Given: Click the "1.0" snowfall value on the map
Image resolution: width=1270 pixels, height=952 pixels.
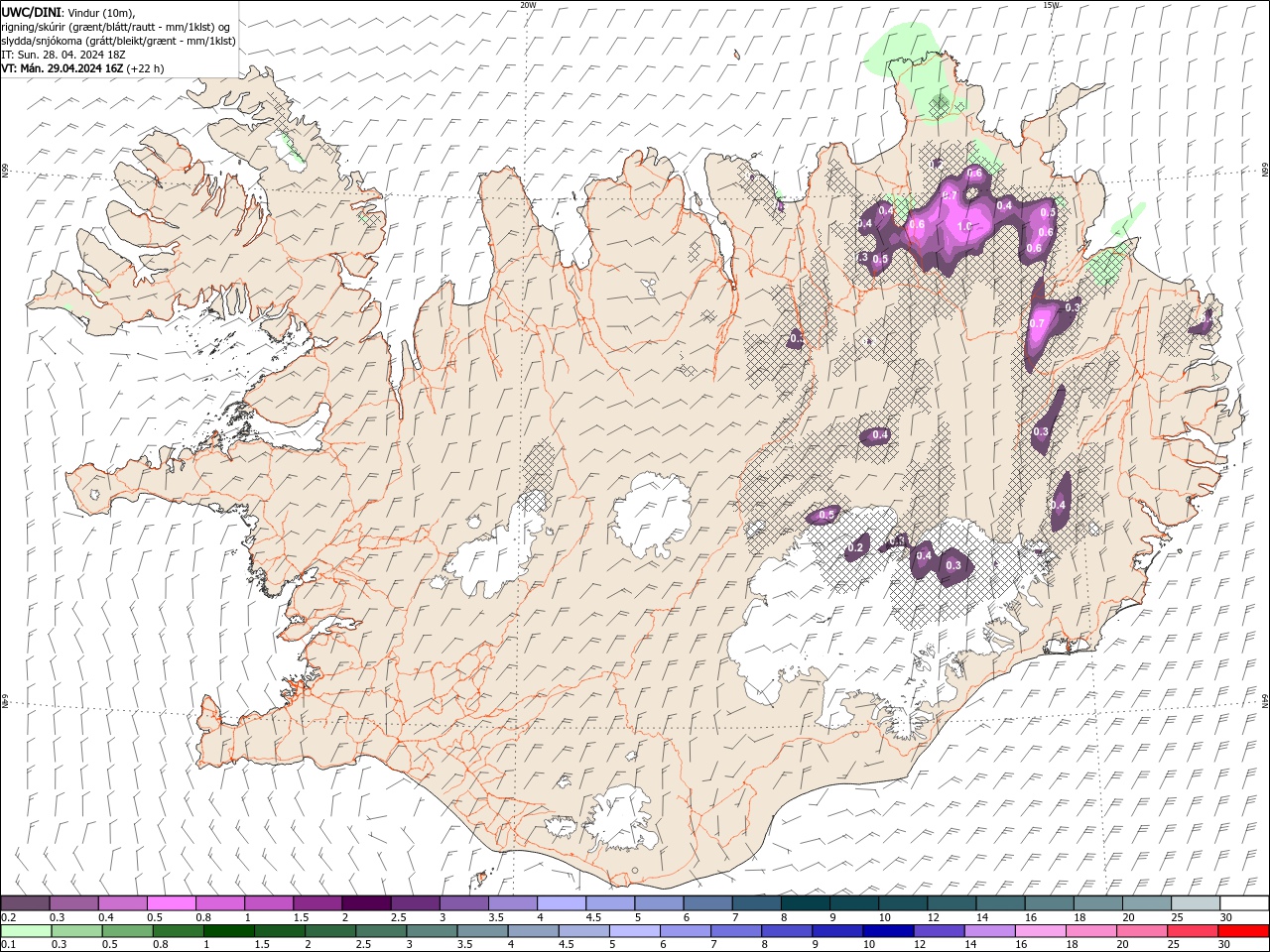Looking at the screenshot, I should (x=964, y=226).
